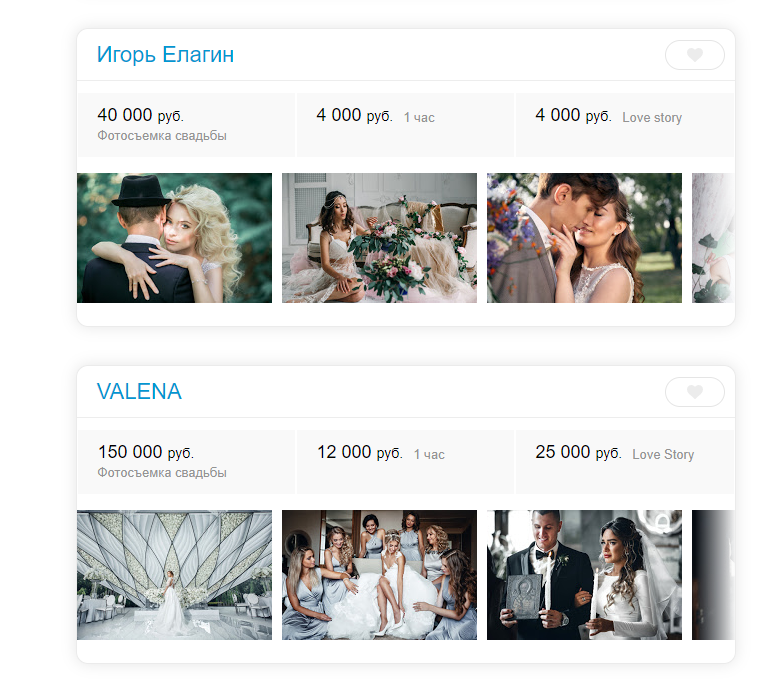This screenshot has height=684, width=765.
Task: Click 'Фотосъемка свадьбы' label under 150 000 руб.
Action: pyautogui.click(x=162, y=473)
